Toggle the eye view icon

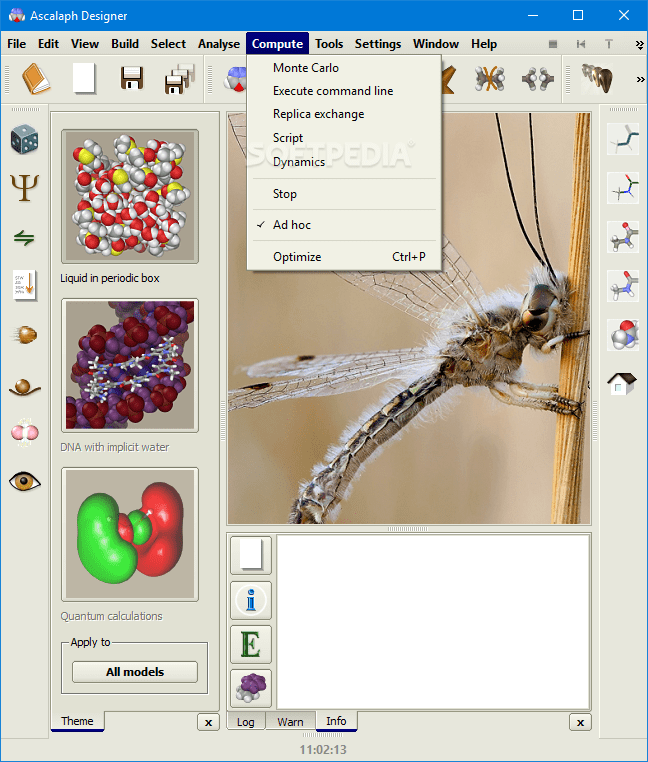[24, 482]
